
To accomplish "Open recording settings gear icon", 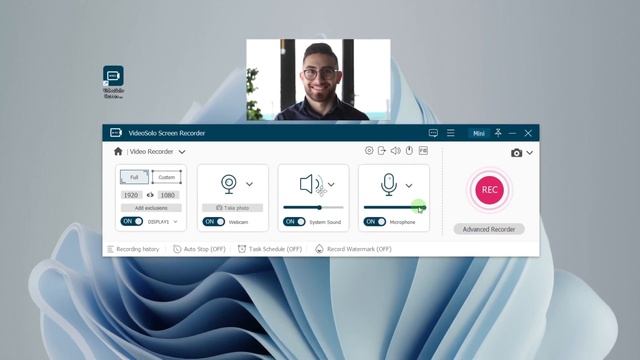I will pyautogui.click(x=369, y=151).
